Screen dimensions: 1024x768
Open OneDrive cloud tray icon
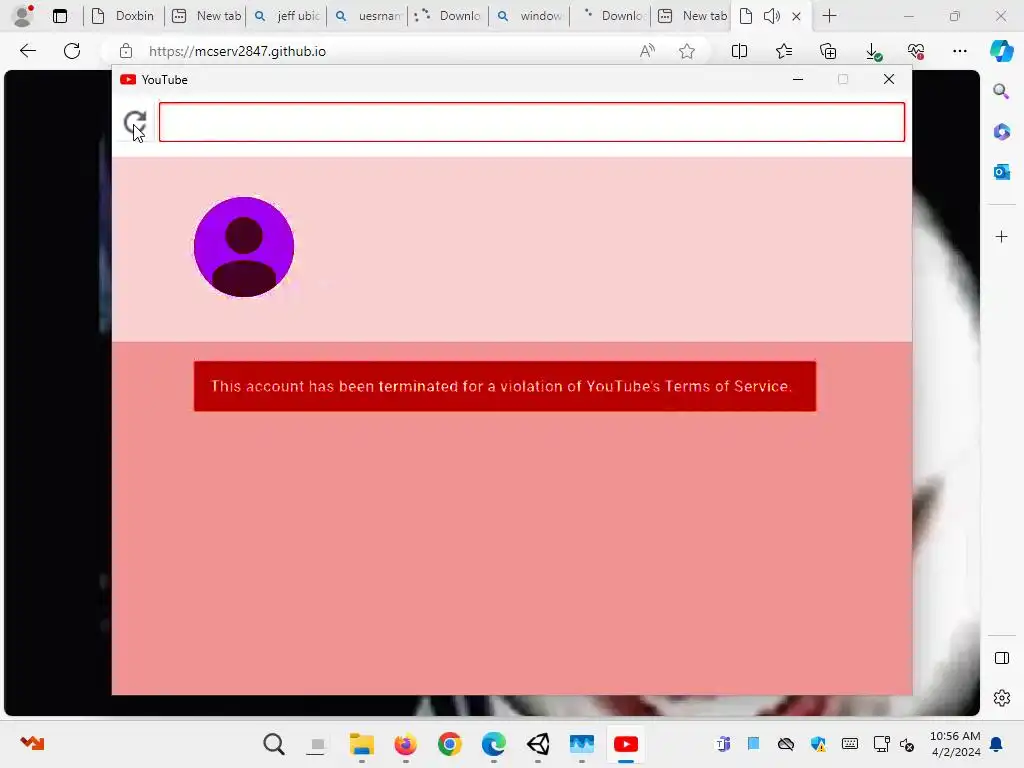[786, 744]
